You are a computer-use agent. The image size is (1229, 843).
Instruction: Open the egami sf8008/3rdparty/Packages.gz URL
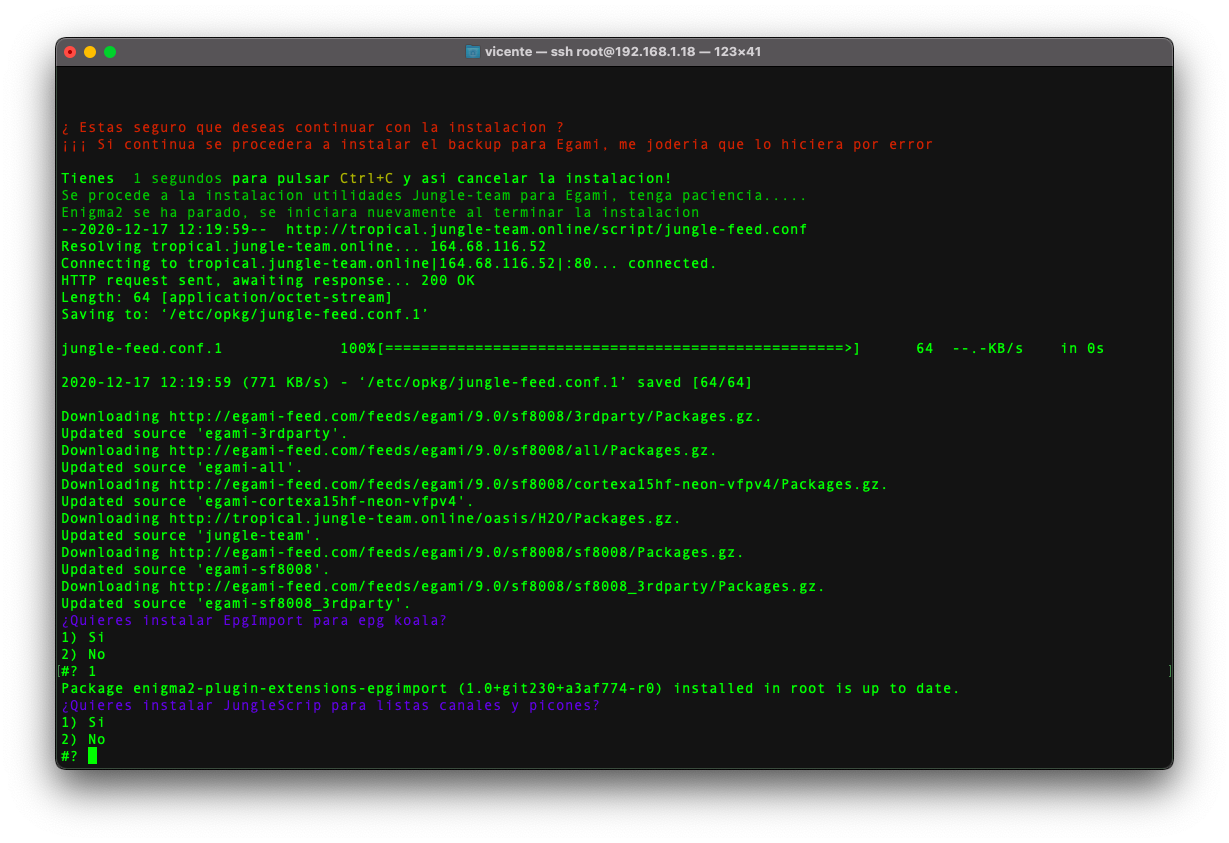[465, 417]
